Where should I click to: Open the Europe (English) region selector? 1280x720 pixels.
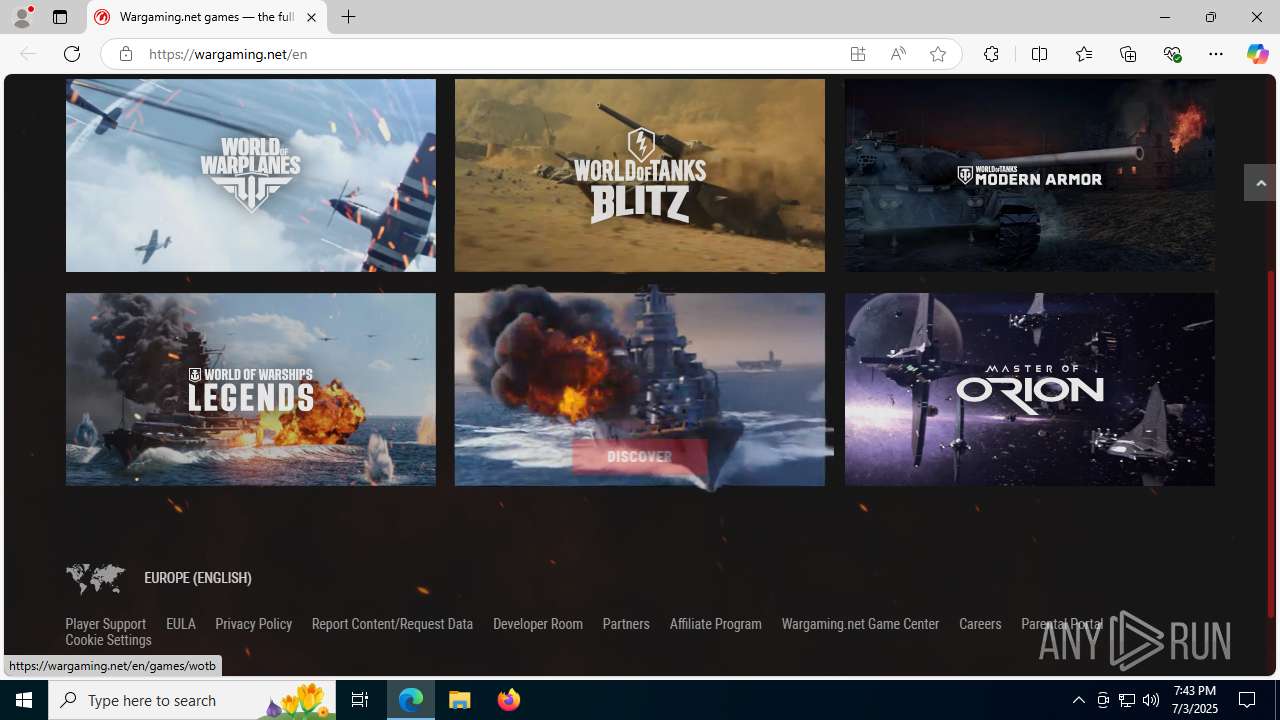click(198, 578)
